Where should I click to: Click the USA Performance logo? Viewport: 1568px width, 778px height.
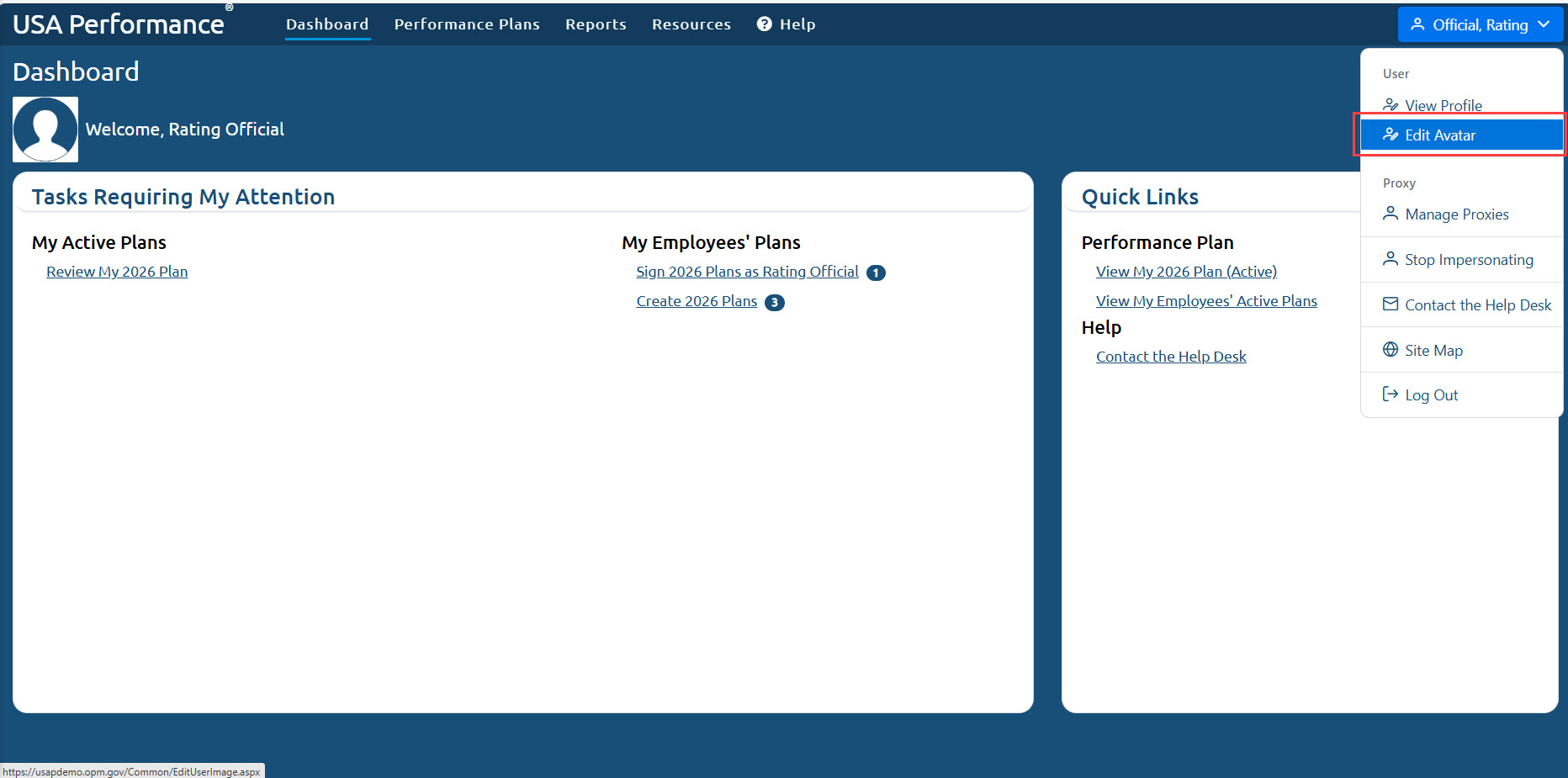122,23
